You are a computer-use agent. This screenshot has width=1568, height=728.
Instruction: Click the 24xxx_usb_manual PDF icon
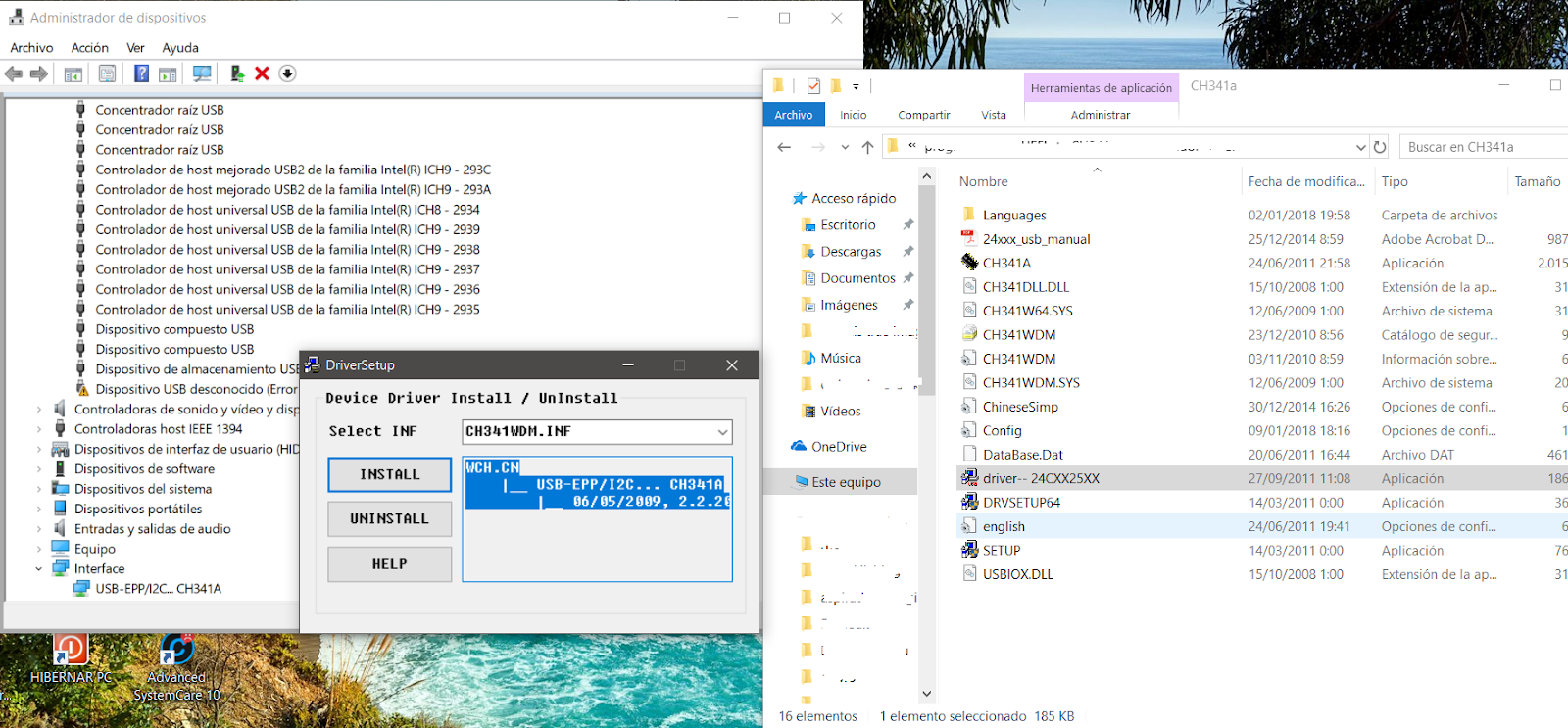point(969,239)
